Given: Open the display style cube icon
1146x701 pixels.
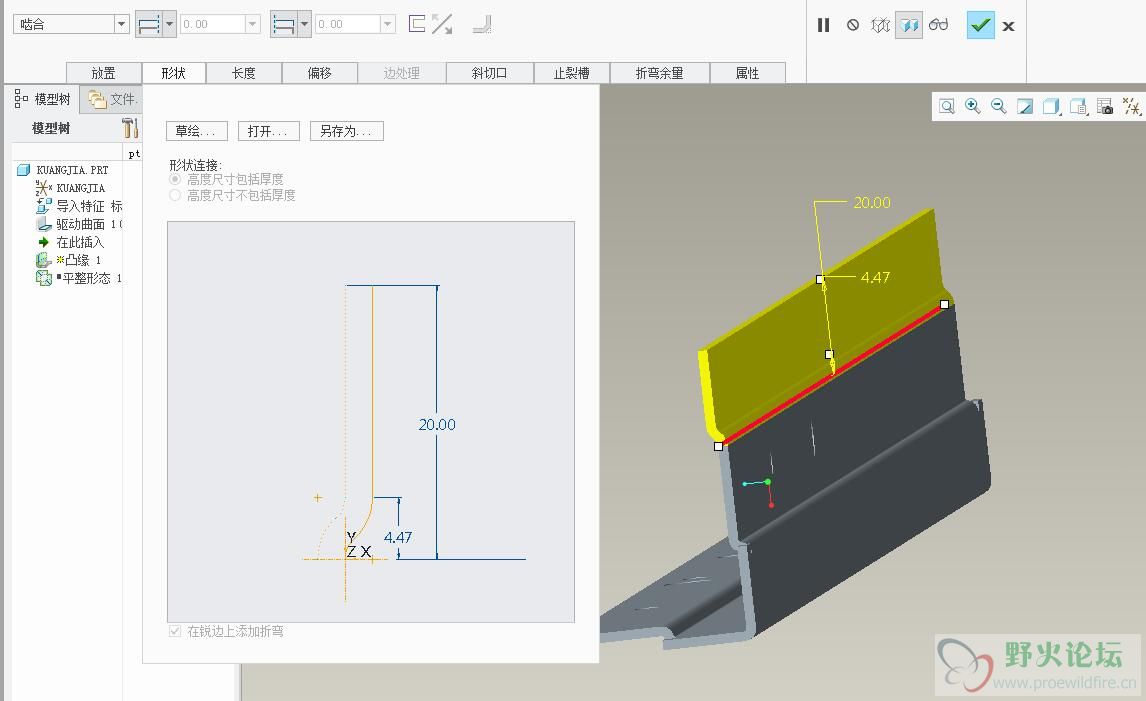Looking at the screenshot, I should (x=1052, y=107).
